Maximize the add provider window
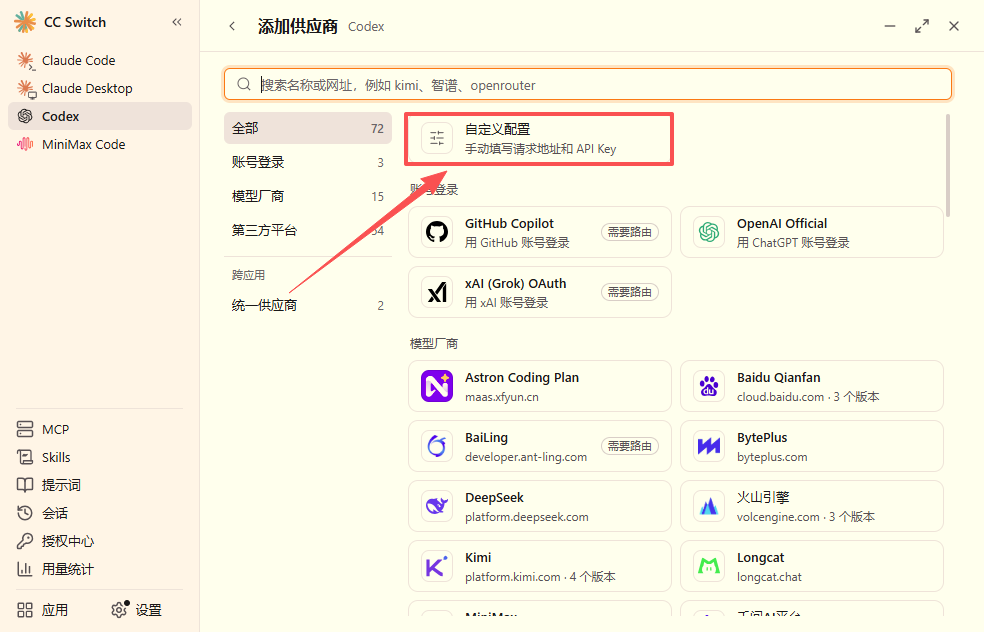Viewport: 984px width, 632px height. point(922,26)
